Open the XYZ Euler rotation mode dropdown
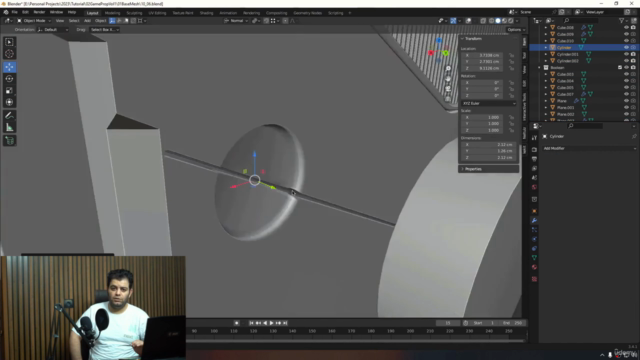 489,103
